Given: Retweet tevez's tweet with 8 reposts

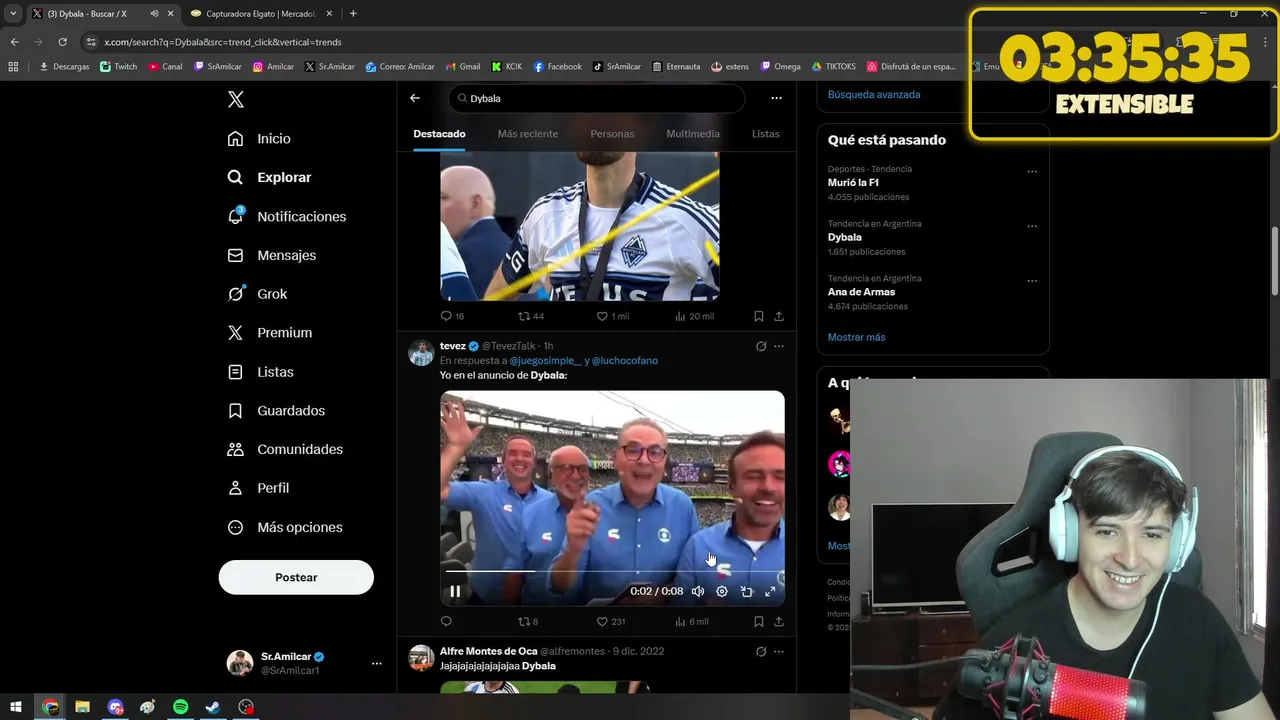Looking at the screenshot, I should click(x=527, y=621).
